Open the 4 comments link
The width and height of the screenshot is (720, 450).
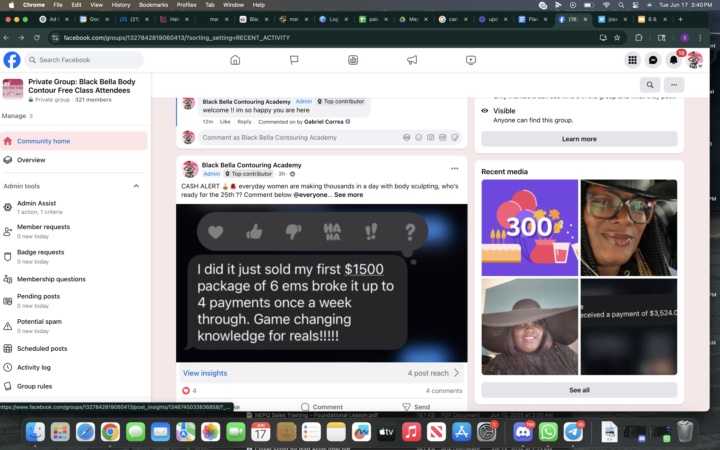click(444, 391)
